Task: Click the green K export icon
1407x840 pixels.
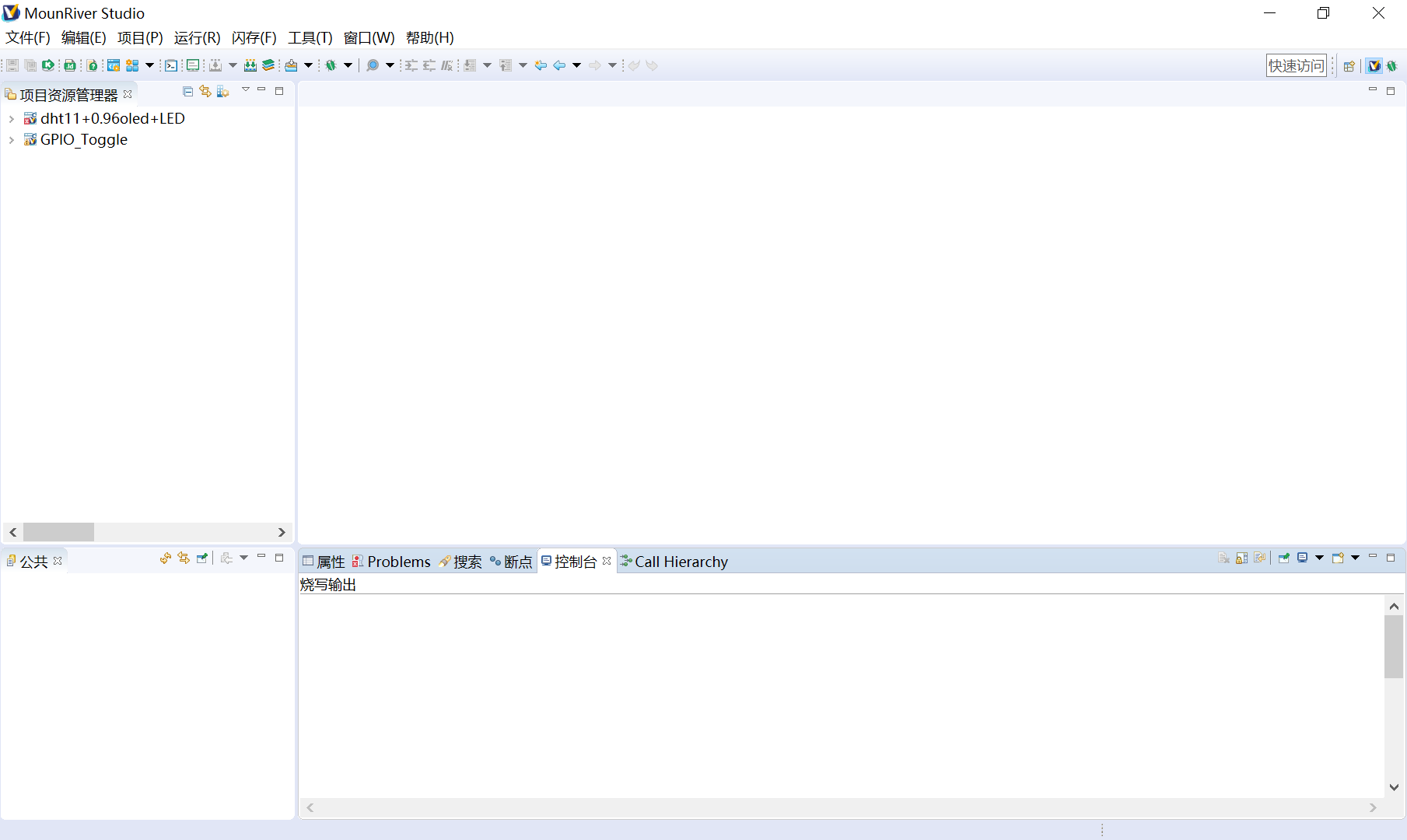Action: coord(48,65)
